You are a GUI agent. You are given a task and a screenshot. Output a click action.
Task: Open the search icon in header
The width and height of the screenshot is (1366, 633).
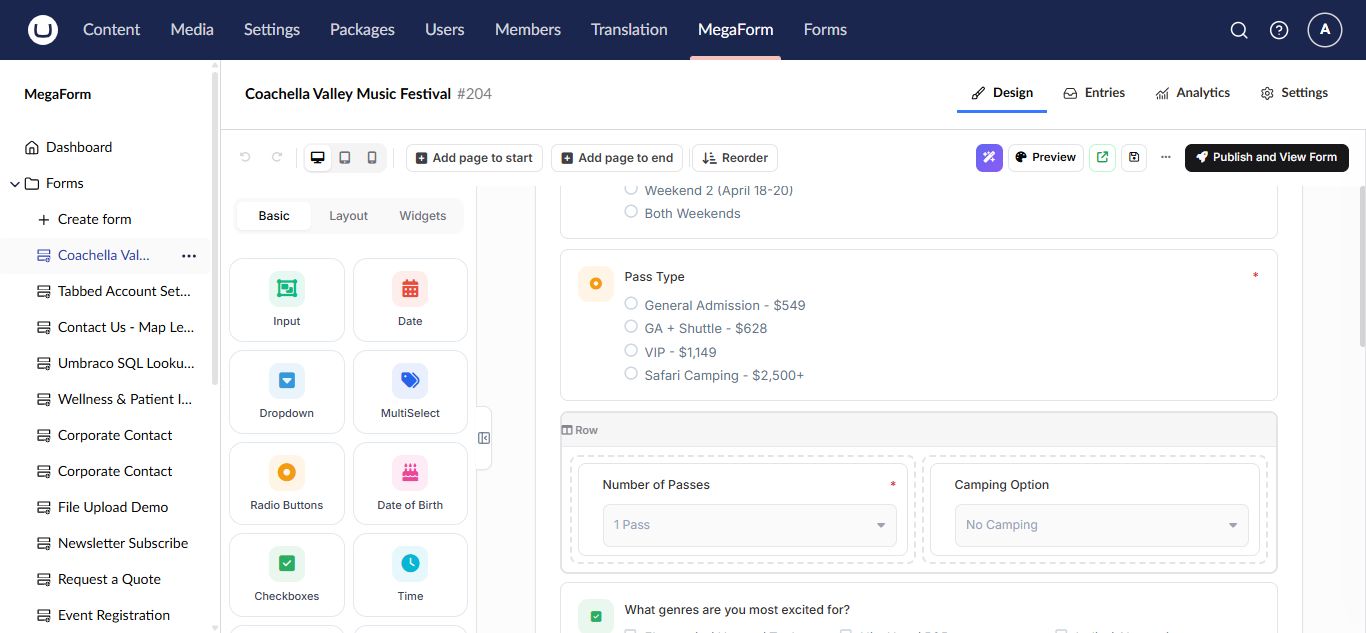(1239, 30)
